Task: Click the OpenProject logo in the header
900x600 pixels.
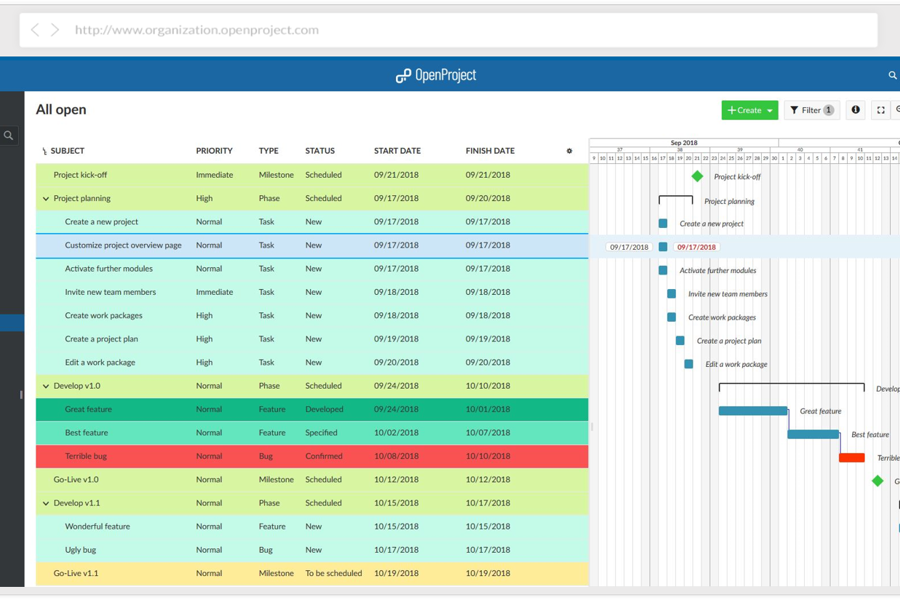Action: [436, 75]
